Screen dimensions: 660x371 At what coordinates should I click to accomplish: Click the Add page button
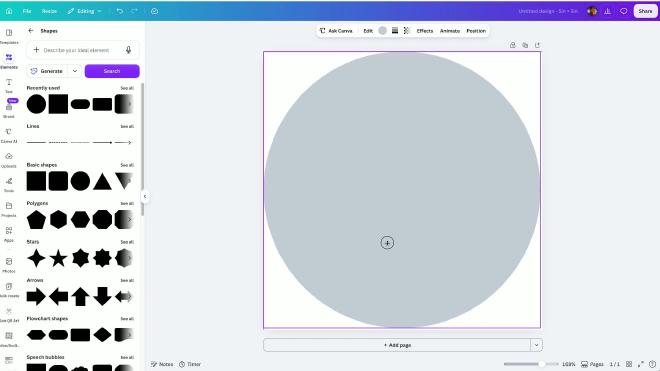click(x=397, y=345)
